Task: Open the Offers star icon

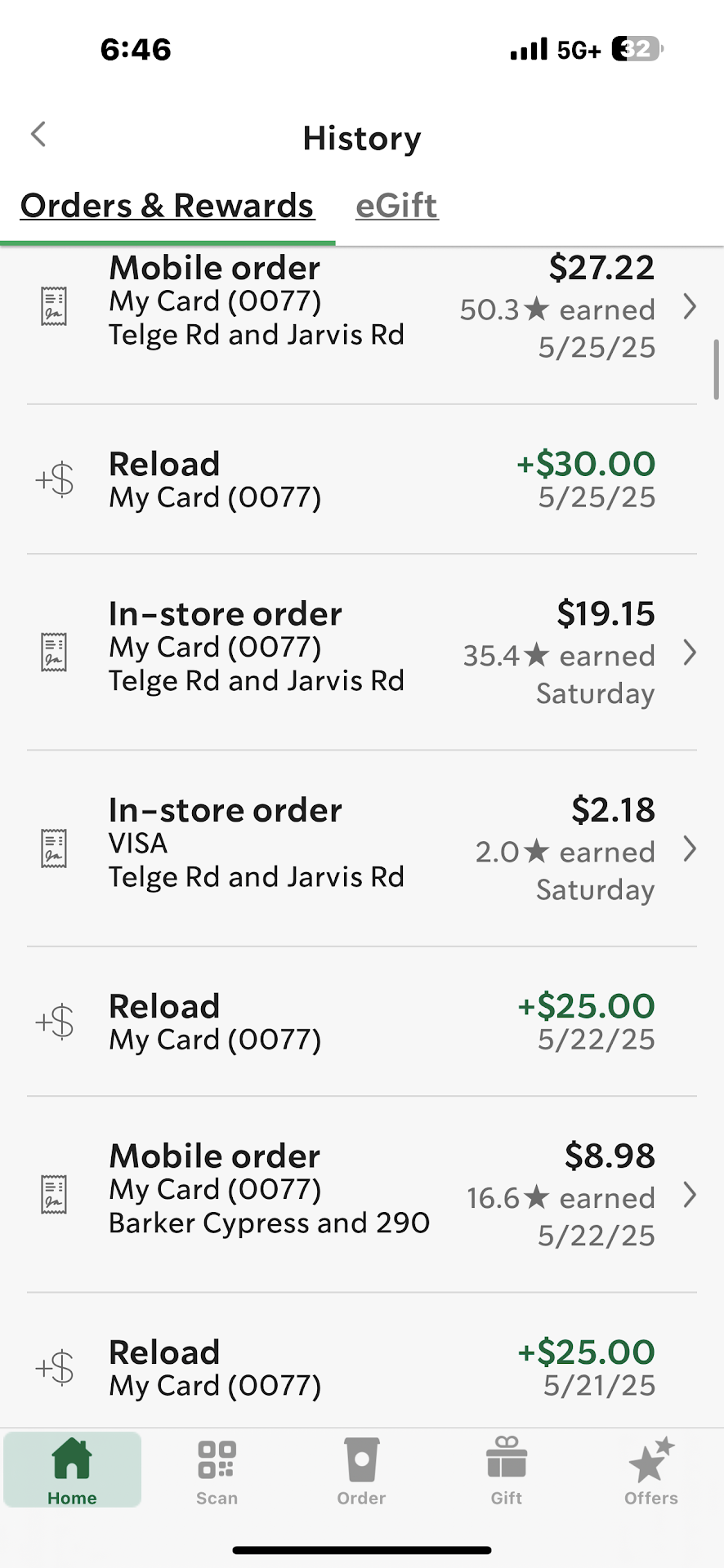Action: [x=651, y=1472]
